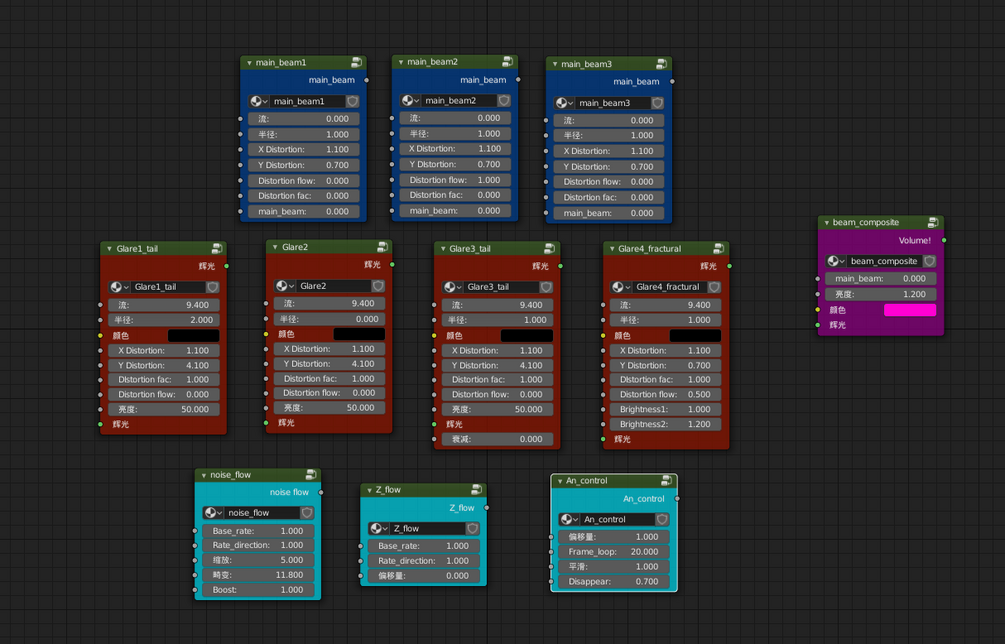The height and width of the screenshot is (644, 1005).
Task: Collapse the main_beam2 node with its triangle
Action: point(401,62)
